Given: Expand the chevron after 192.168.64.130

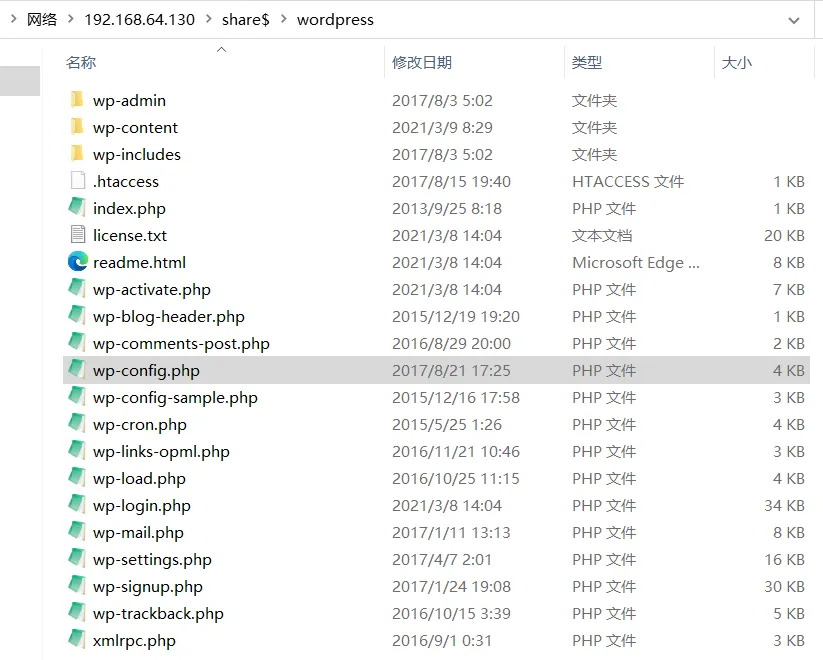Looking at the screenshot, I should (x=209, y=19).
